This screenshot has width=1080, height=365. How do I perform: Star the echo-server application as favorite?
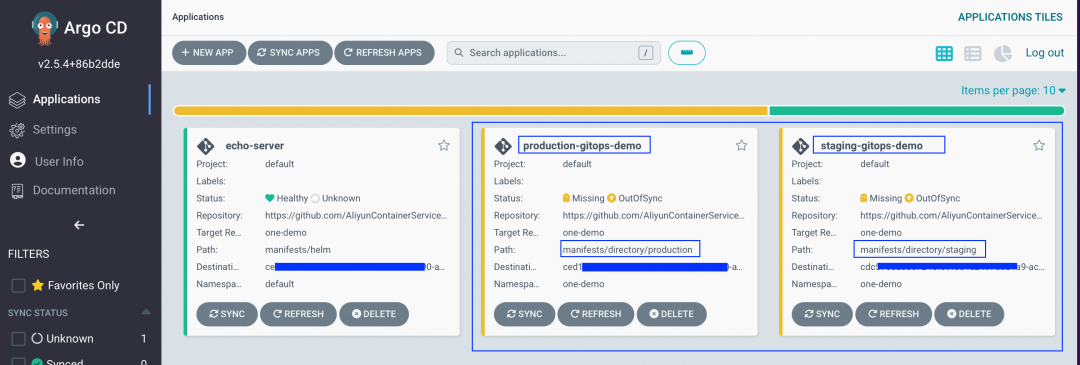(x=444, y=145)
